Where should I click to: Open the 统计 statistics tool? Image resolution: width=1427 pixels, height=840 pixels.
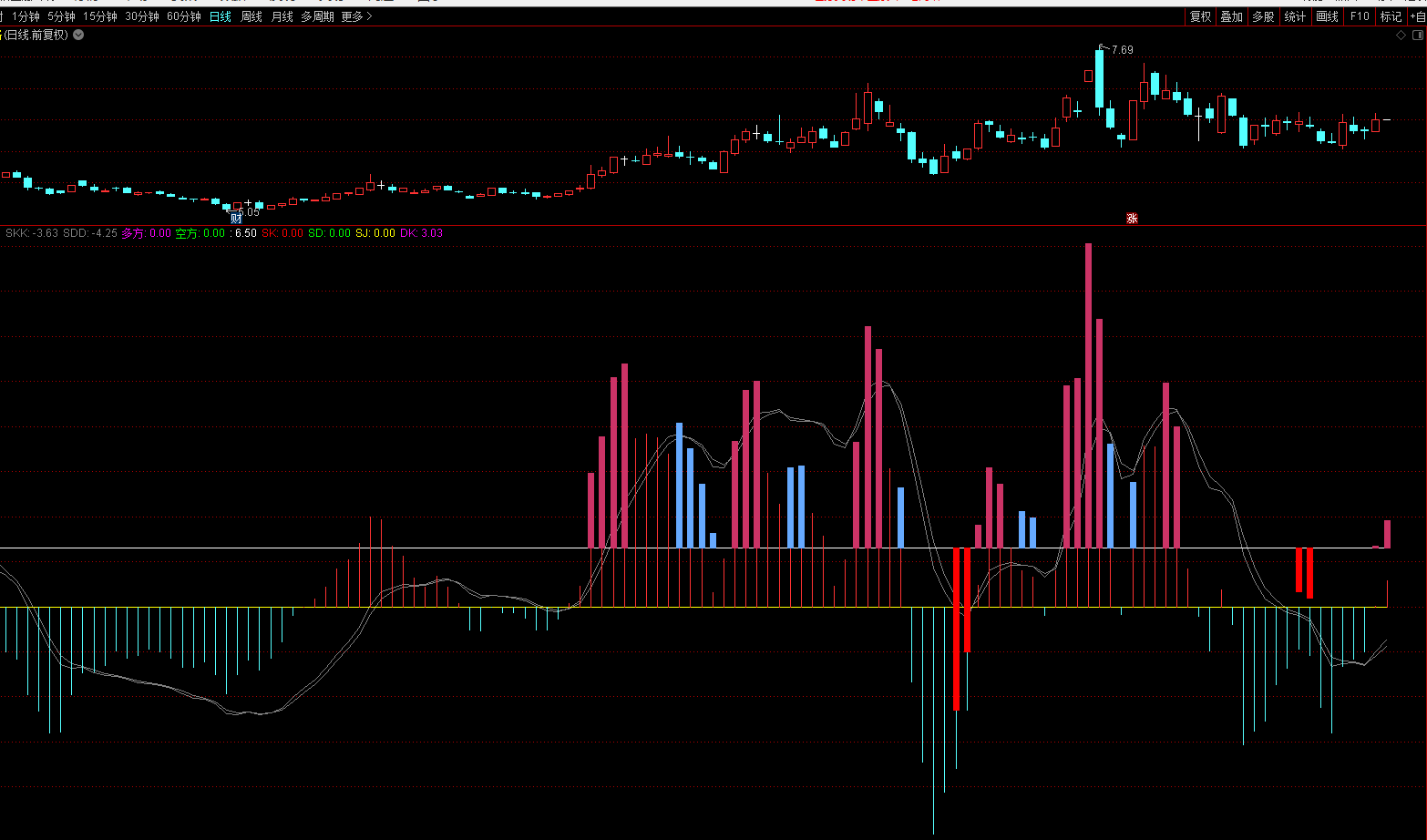click(x=1295, y=16)
